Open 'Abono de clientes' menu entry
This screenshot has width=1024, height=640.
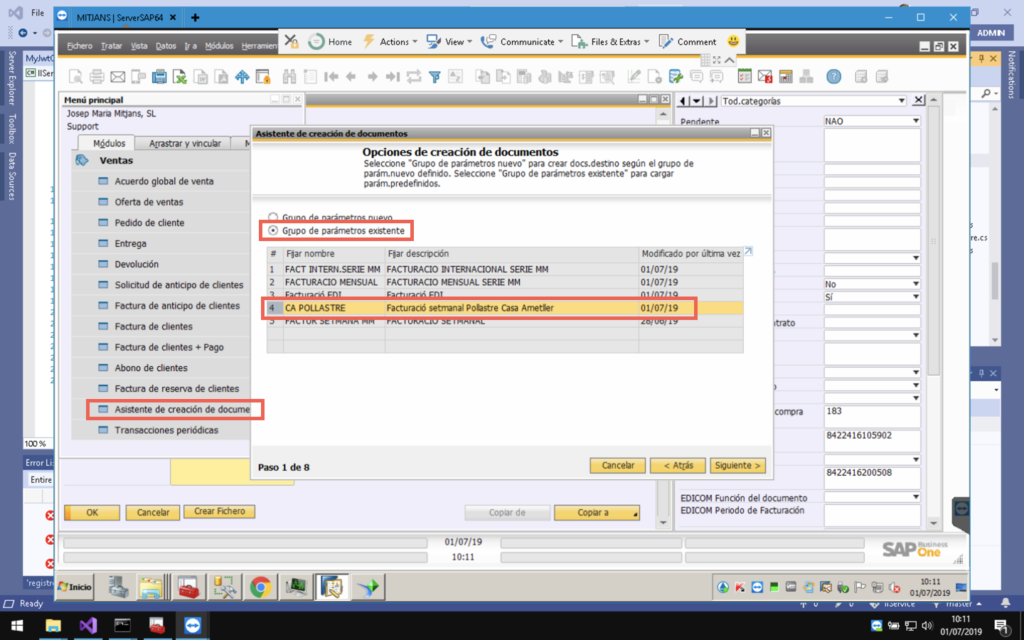click(151, 368)
